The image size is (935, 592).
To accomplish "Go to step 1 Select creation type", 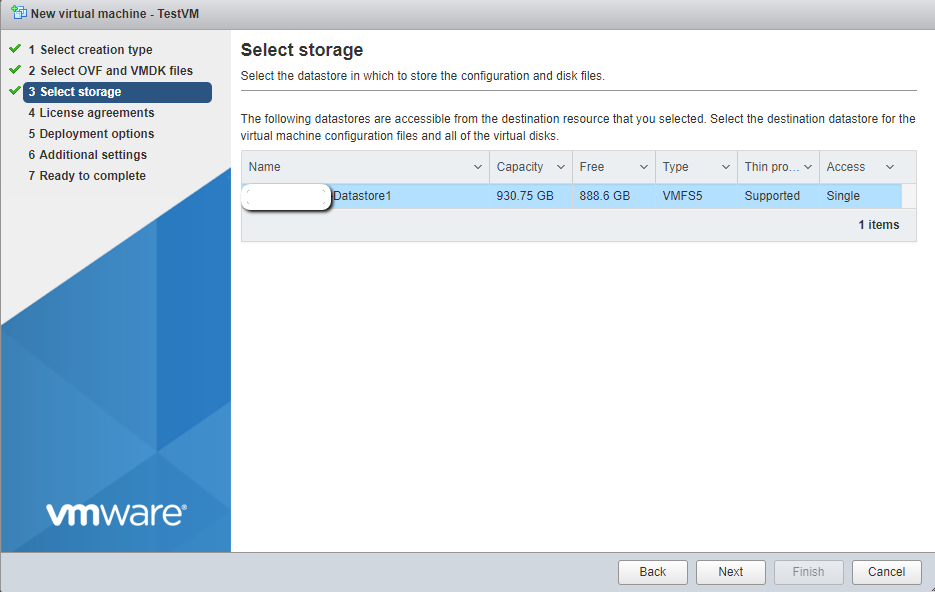I will tap(90, 49).
